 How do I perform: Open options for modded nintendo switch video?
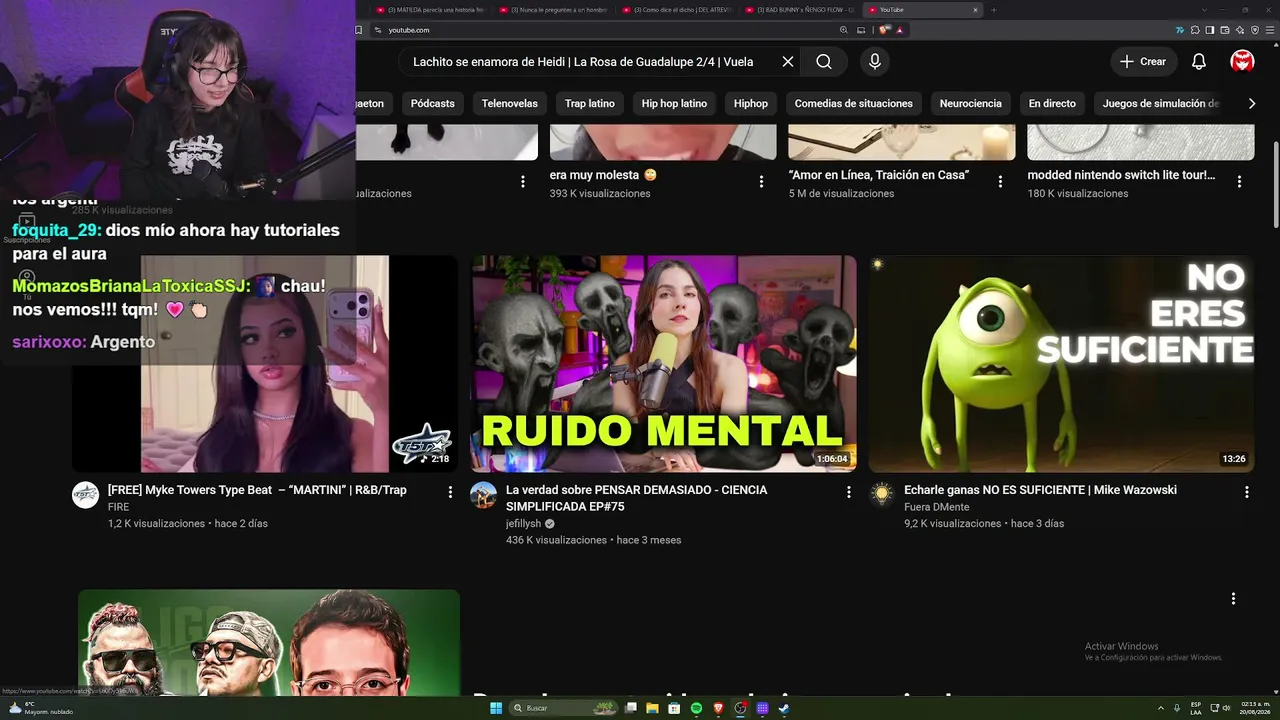click(x=1239, y=182)
